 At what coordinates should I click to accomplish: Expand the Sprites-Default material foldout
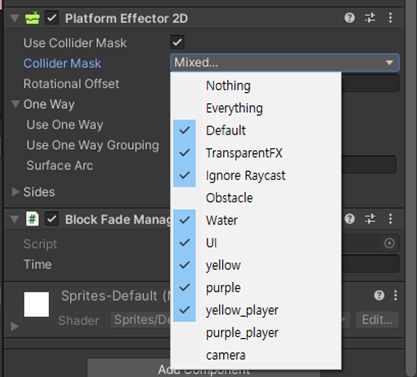click(x=15, y=326)
